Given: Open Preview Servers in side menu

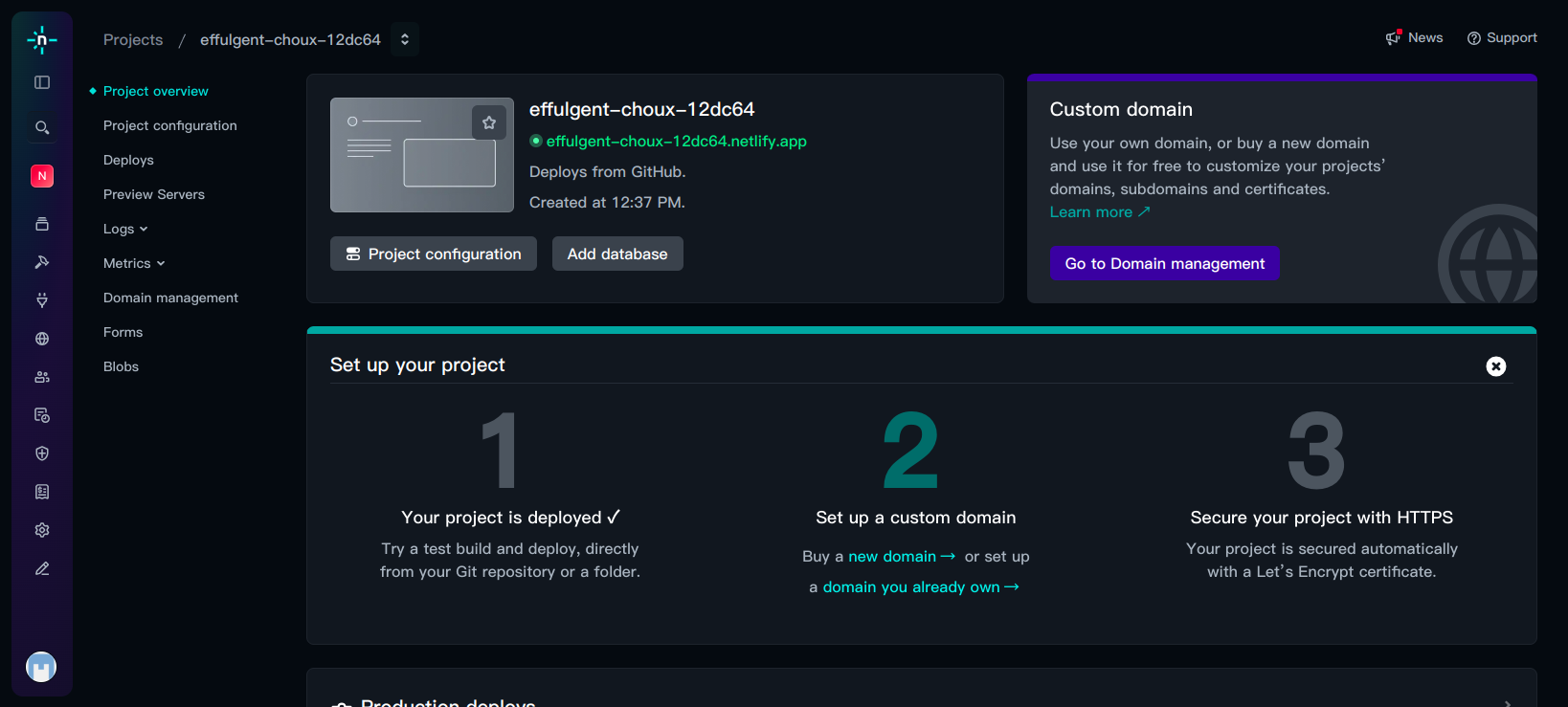Looking at the screenshot, I should pos(154,194).
